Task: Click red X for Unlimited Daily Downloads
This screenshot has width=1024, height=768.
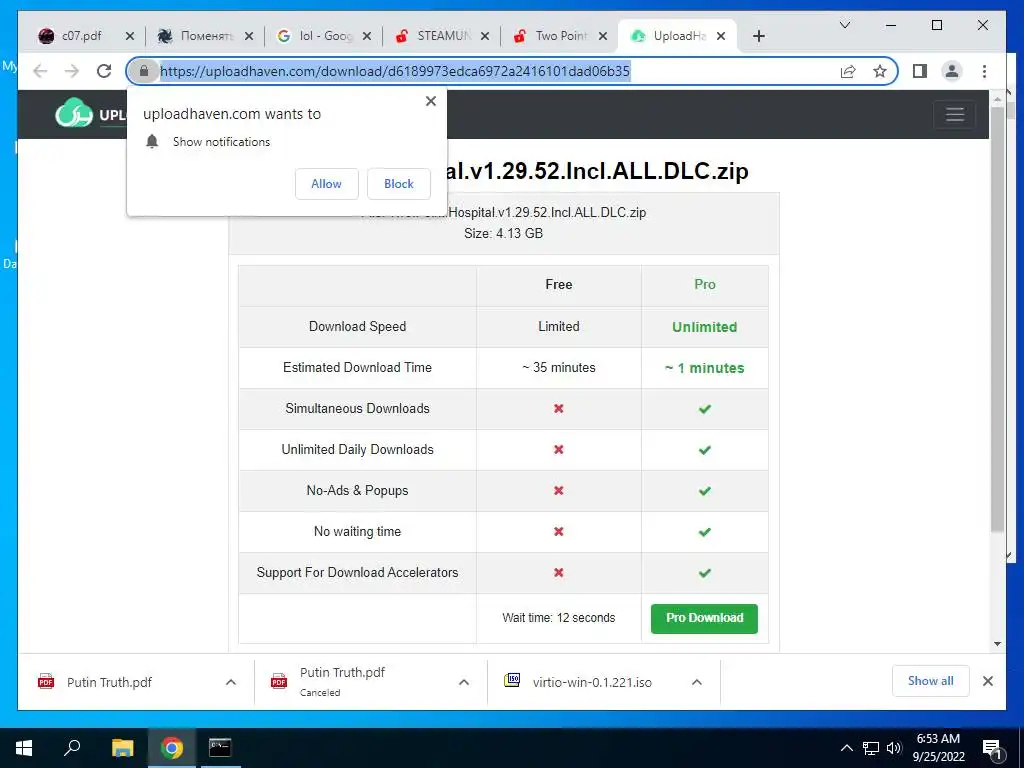Action: point(558,449)
